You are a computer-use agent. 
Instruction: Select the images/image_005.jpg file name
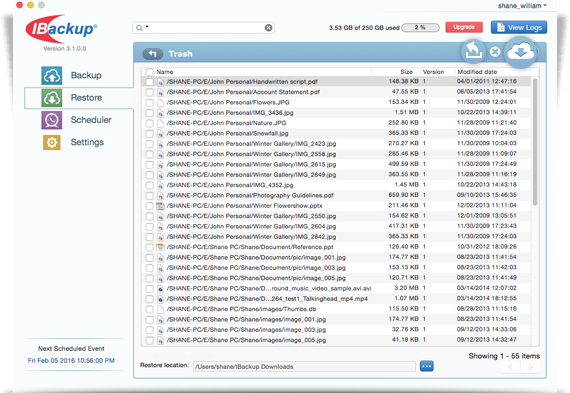pyautogui.click(x=246, y=340)
